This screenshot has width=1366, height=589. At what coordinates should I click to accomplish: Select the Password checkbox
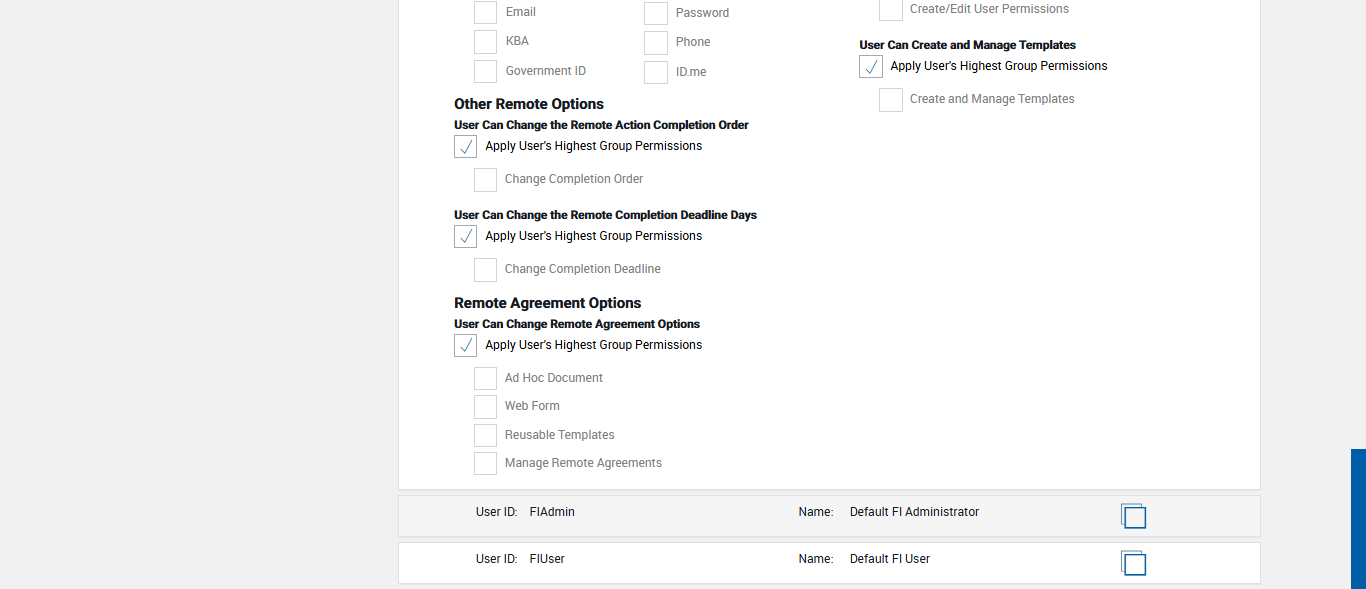click(655, 13)
